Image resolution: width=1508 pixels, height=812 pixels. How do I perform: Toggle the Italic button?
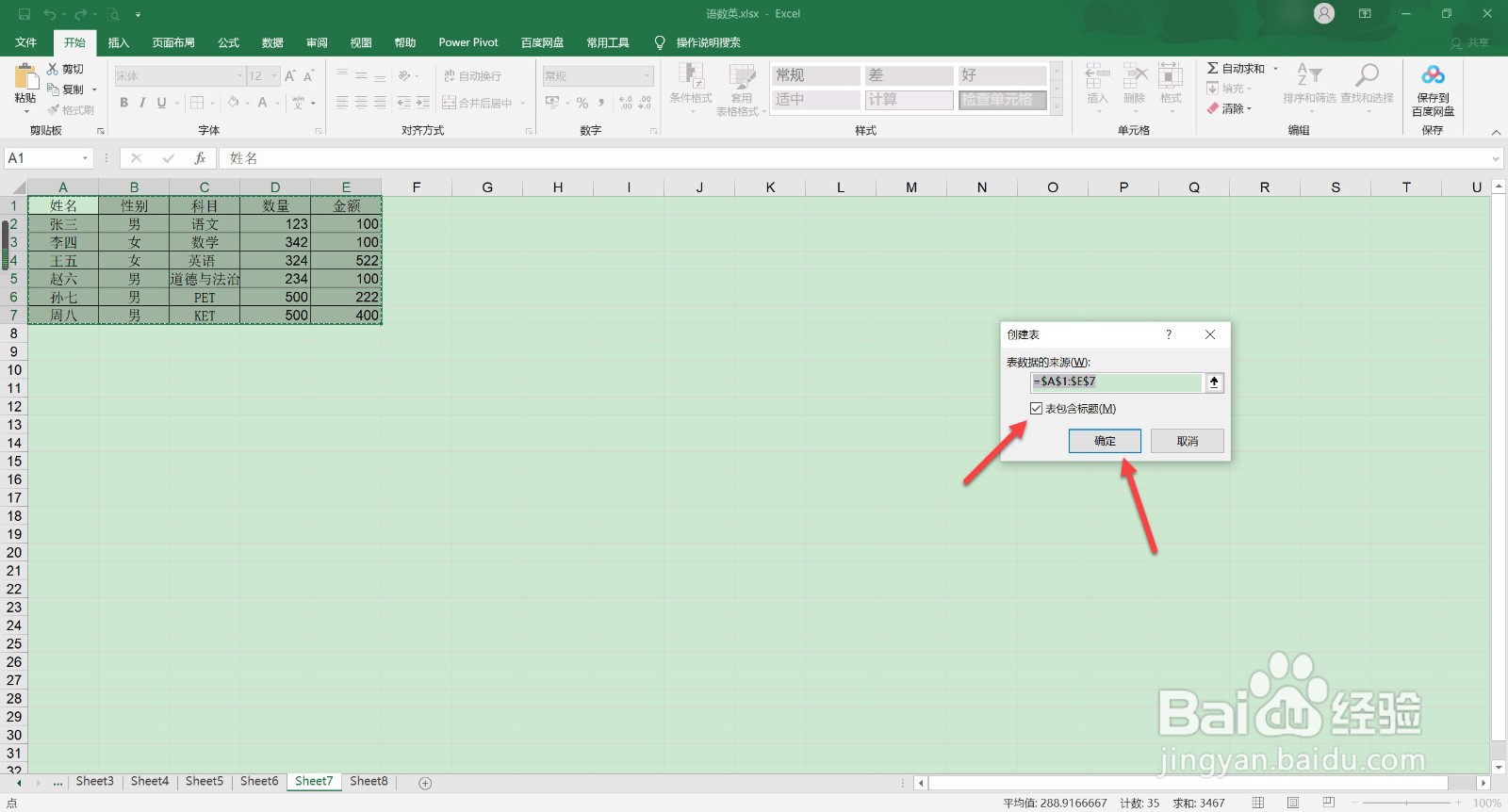142,103
